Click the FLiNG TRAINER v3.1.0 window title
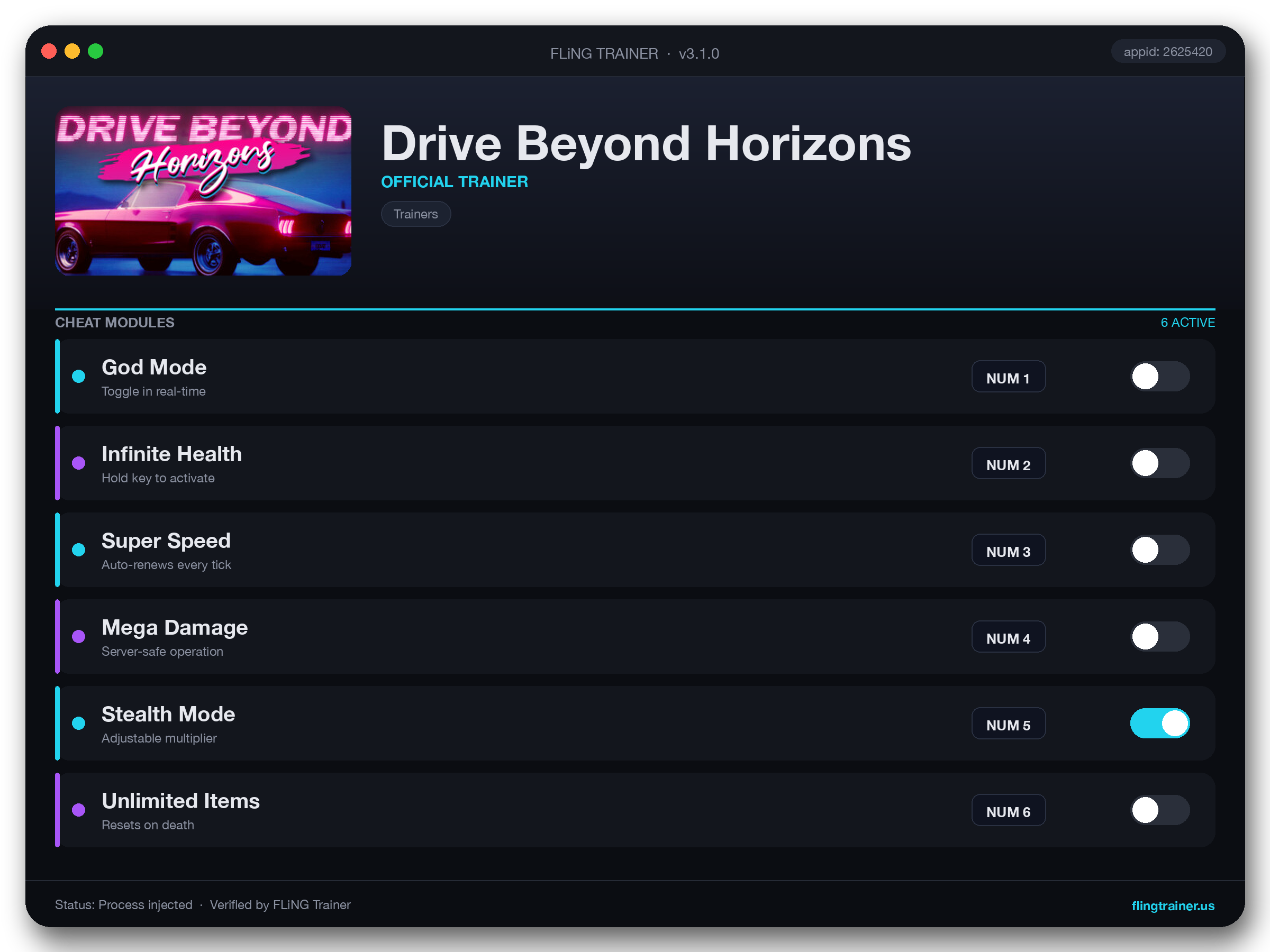Viewport: 1270px width, 952px height. (634, 53)
